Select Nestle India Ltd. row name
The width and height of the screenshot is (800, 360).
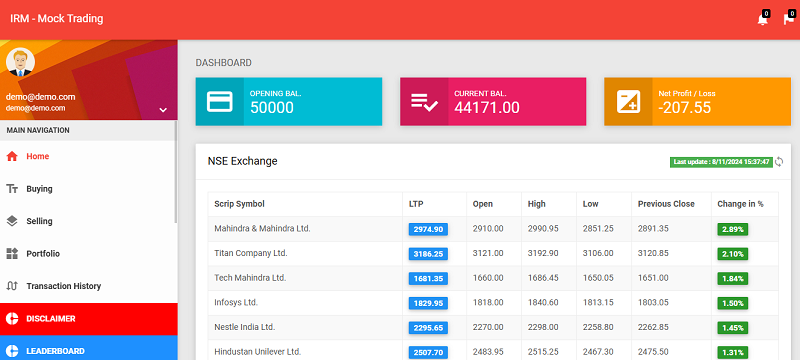point(244,327)
